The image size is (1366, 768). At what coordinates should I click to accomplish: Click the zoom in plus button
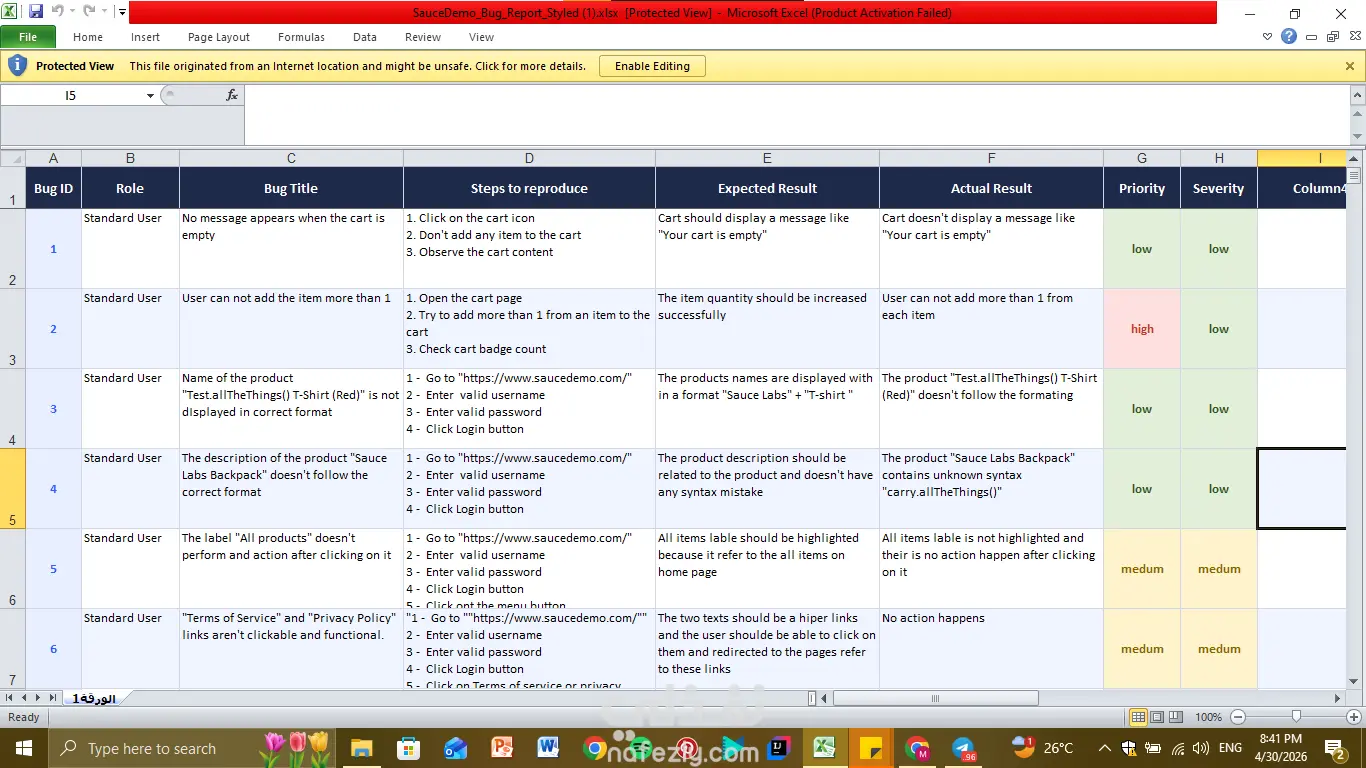click(x=1354, y=717)
